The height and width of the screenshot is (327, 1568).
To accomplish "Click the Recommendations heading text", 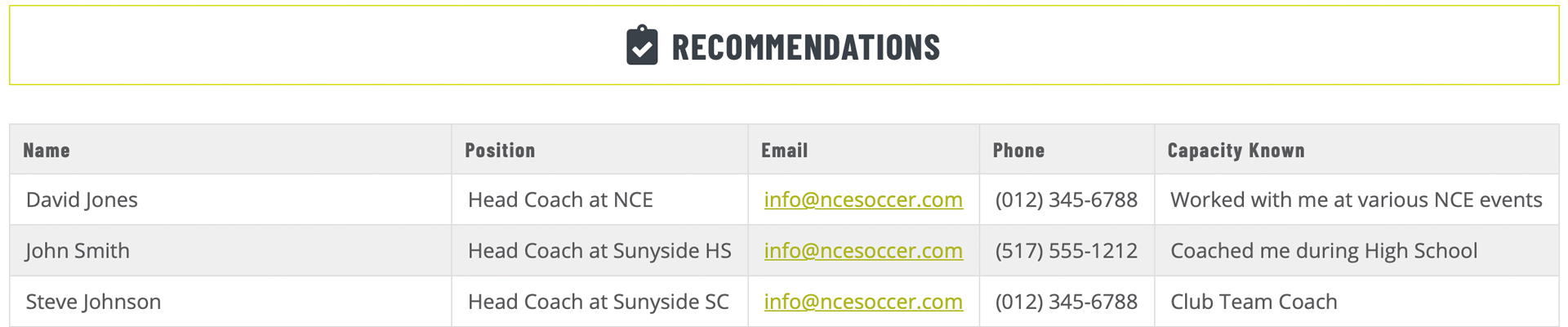I will point(805,47).
